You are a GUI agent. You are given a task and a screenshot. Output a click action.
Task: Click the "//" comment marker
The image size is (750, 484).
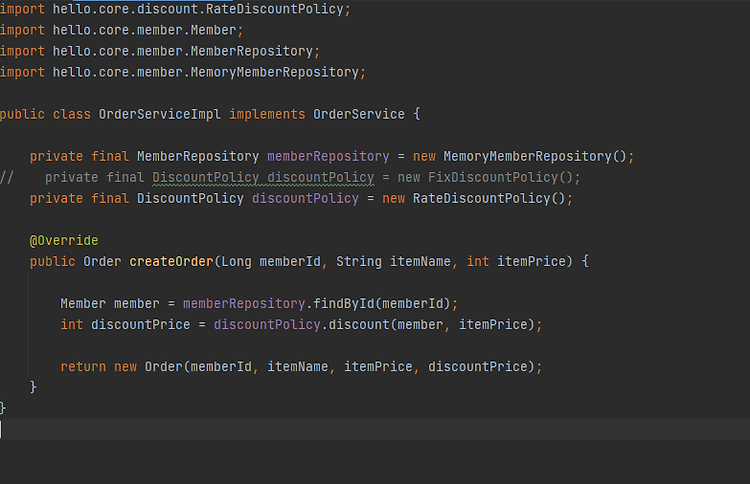[7, 177]
